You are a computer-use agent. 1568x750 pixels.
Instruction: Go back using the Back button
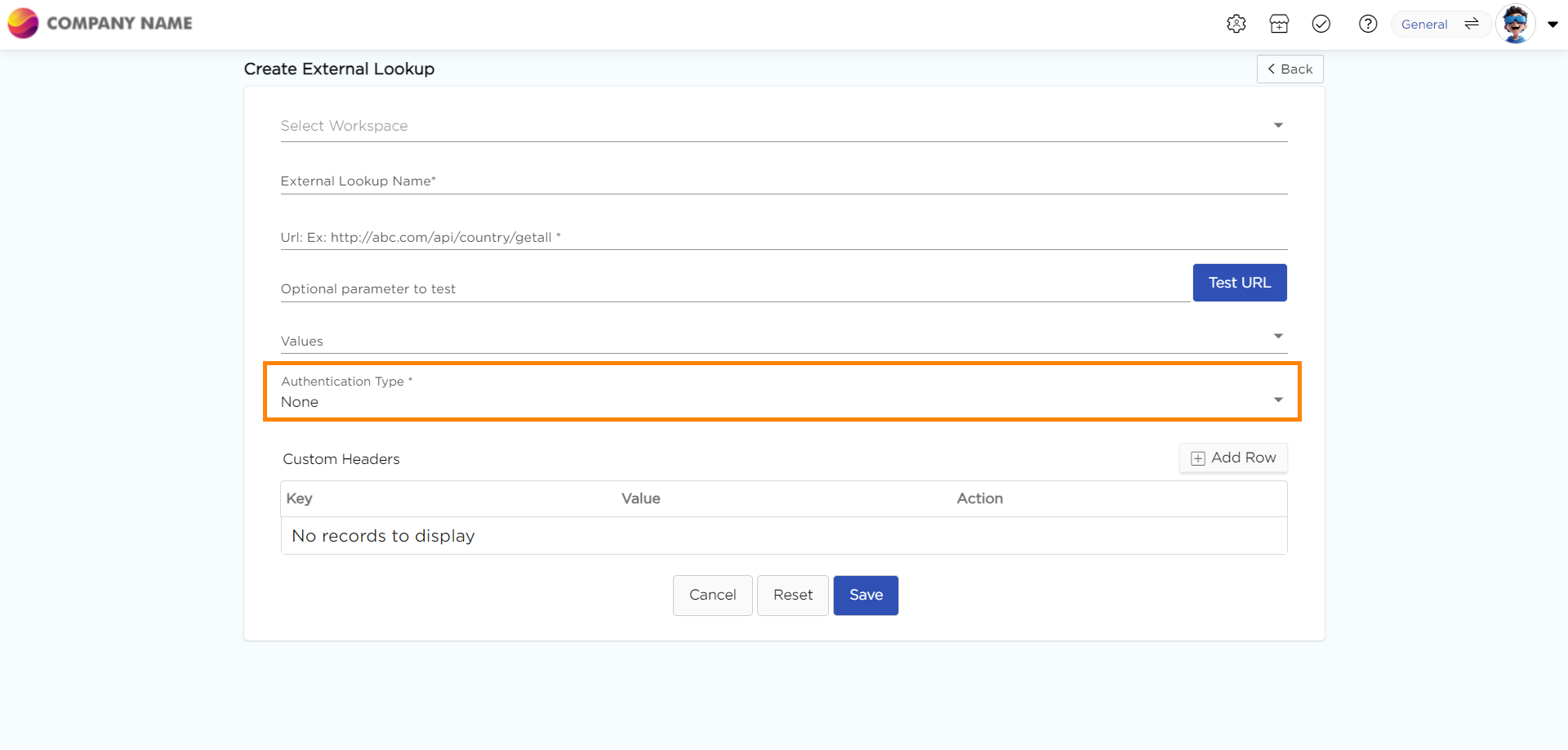point(1290,69)
